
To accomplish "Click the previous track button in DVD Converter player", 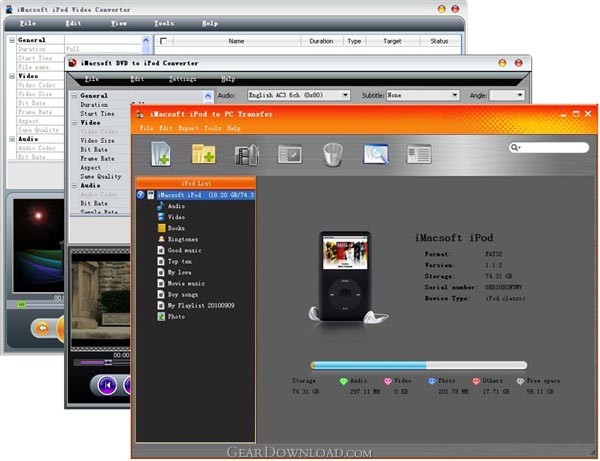I will pyautogui.click(x=107, y=385).
